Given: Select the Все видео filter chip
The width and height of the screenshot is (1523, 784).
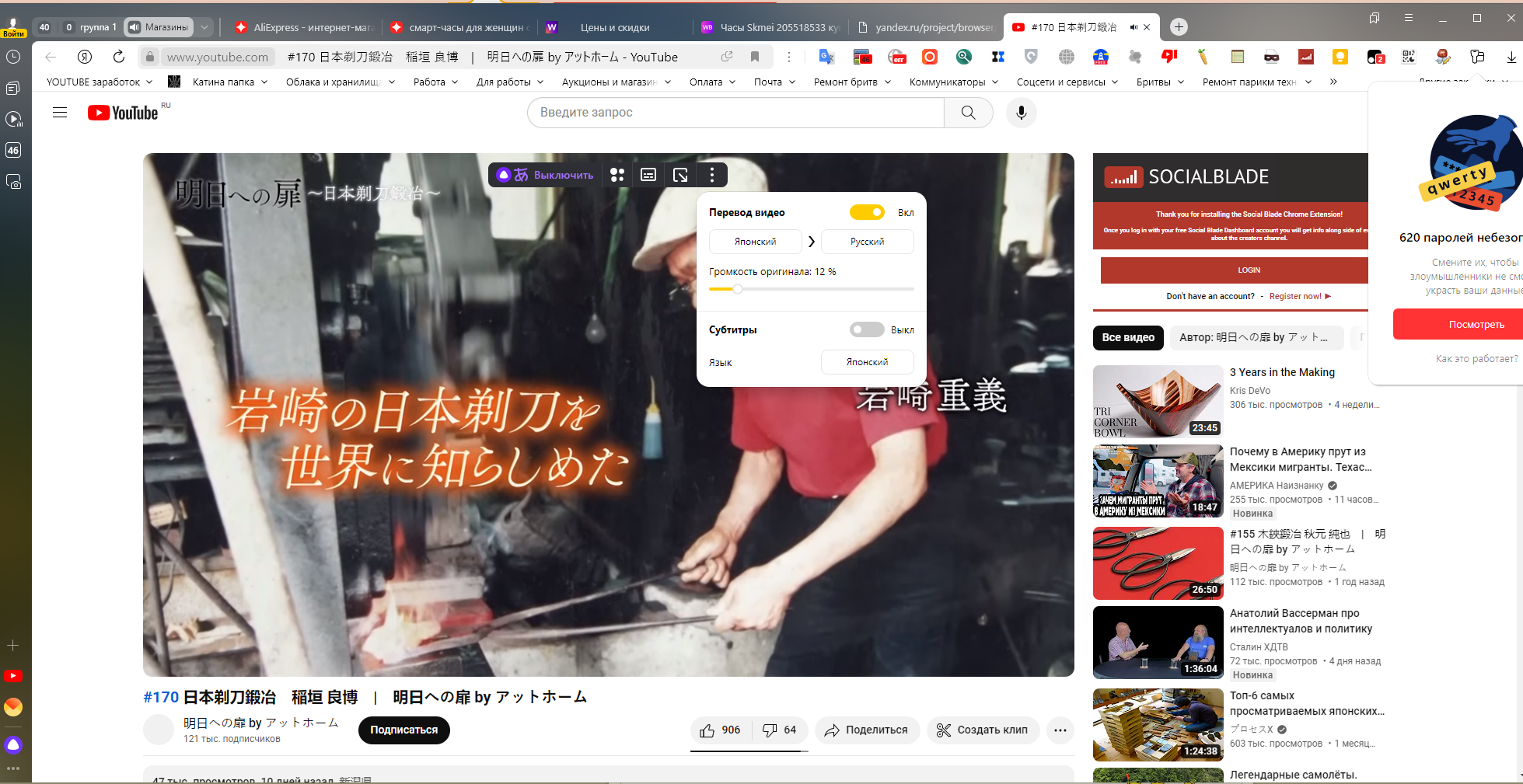Looking at the screenshot, I should (x=1128, y=337).
